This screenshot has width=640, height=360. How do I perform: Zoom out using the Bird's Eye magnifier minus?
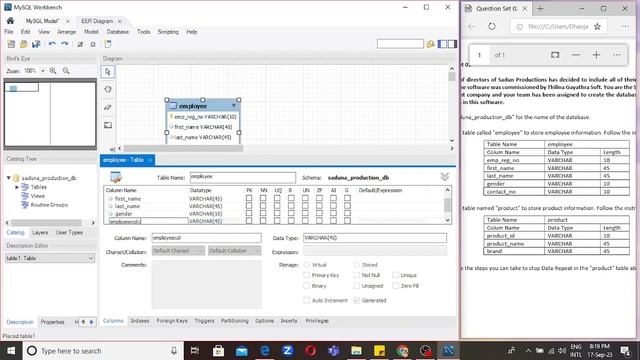(66, 71)
